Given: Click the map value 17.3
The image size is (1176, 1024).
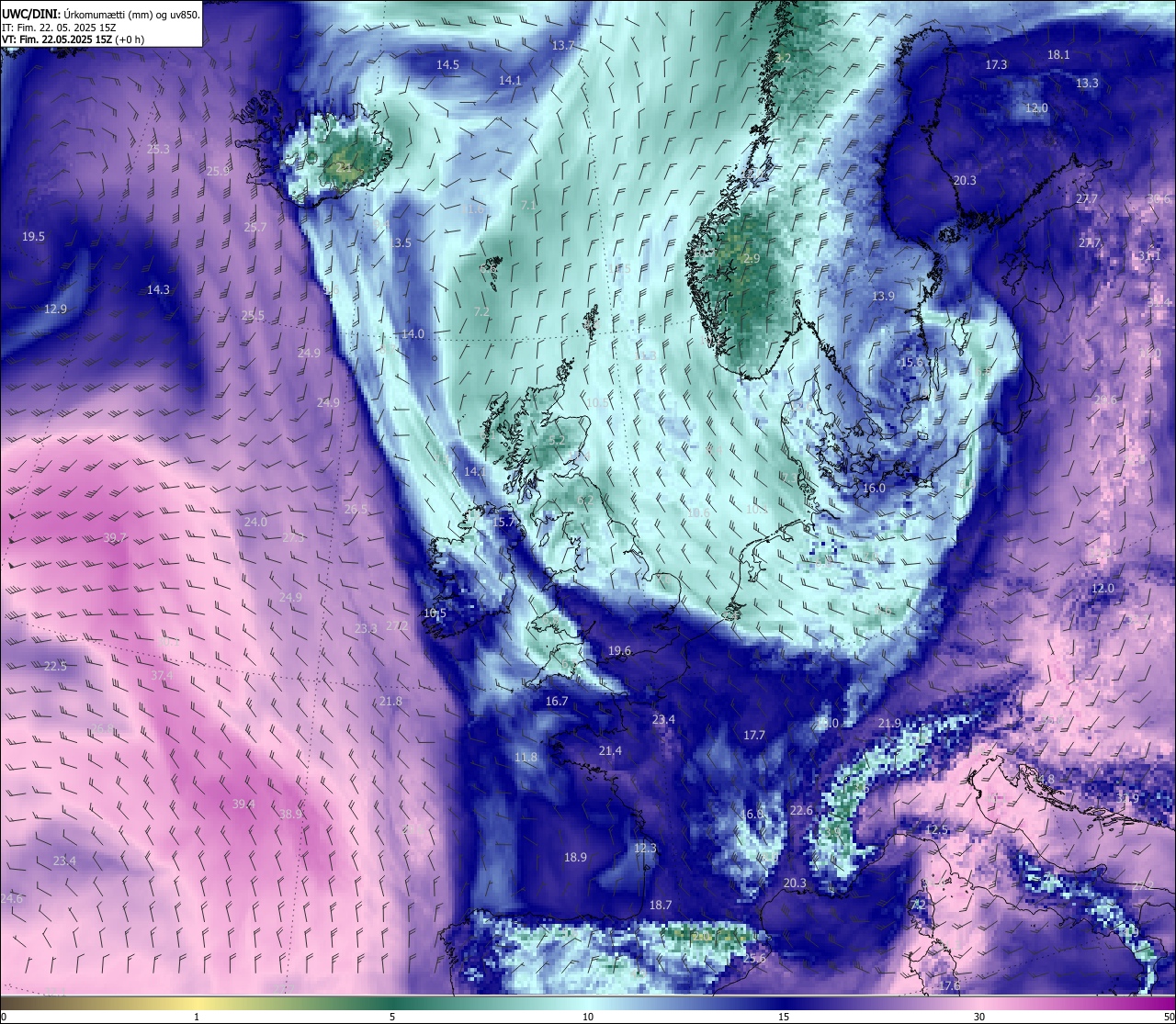Looking at the screenshot, I should click(x=996, y=65).
